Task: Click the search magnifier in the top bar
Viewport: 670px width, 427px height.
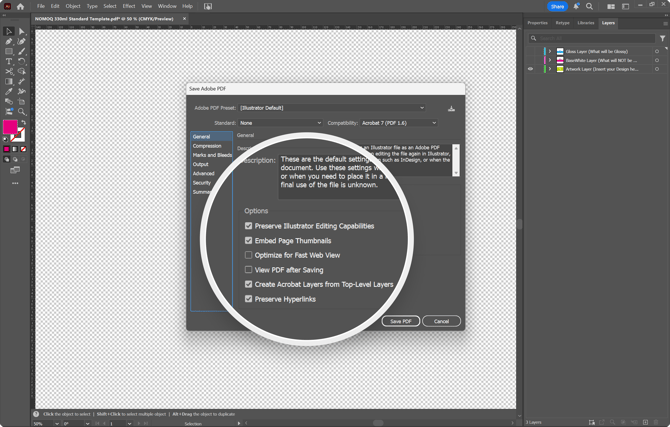Action: [x=589, y=6]
